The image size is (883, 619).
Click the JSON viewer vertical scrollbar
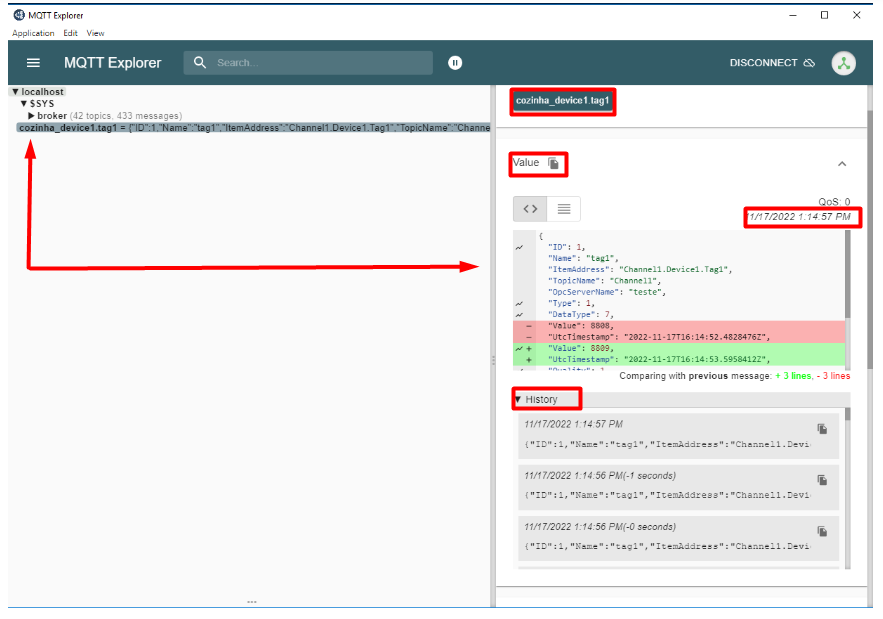click(848, 276)
